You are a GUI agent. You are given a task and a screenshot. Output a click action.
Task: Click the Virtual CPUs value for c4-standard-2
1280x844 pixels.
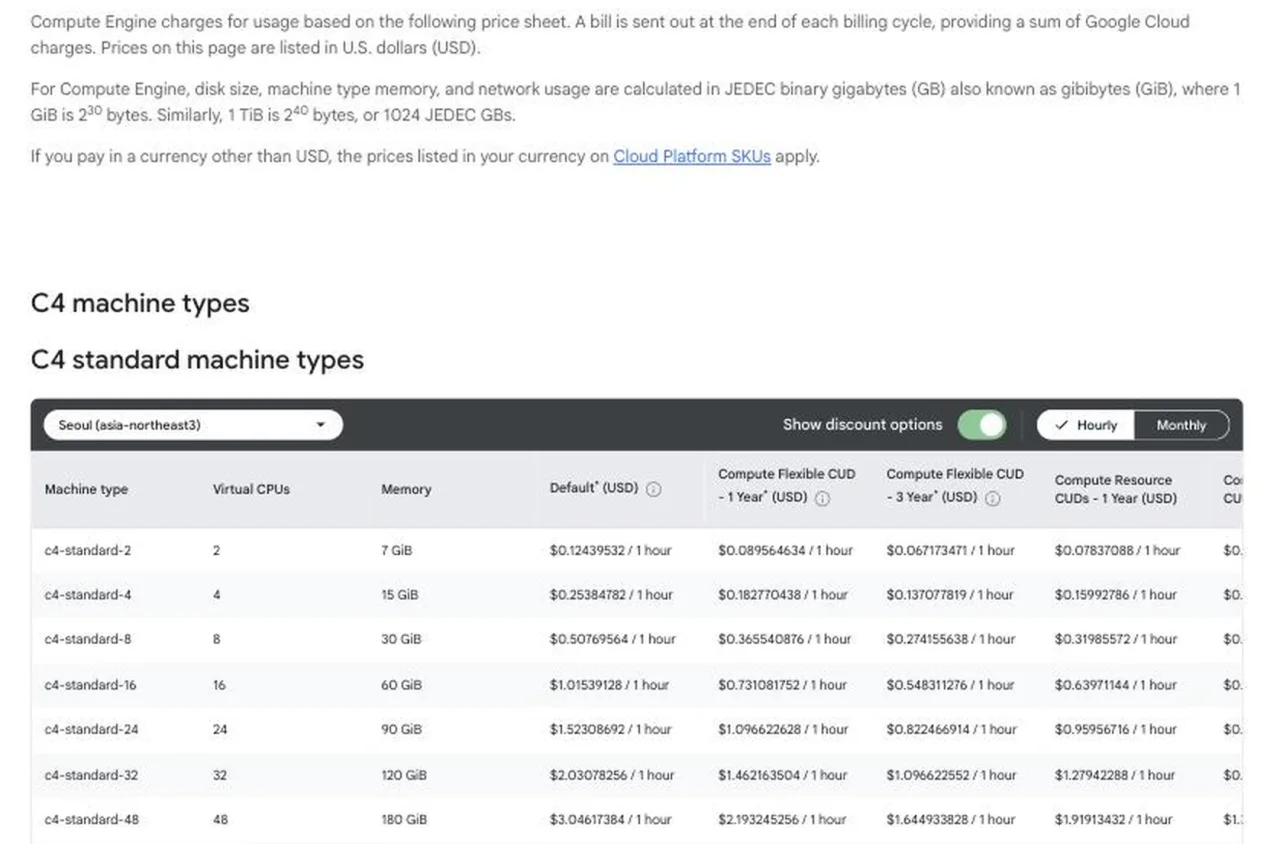pyautogui.click(x=216, y=550)
